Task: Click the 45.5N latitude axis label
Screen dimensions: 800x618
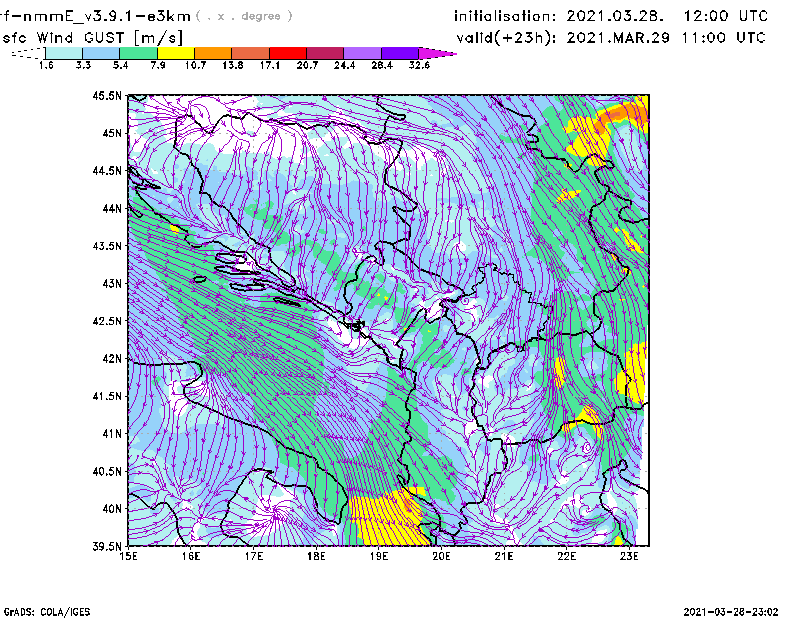Action: point(107,96)
